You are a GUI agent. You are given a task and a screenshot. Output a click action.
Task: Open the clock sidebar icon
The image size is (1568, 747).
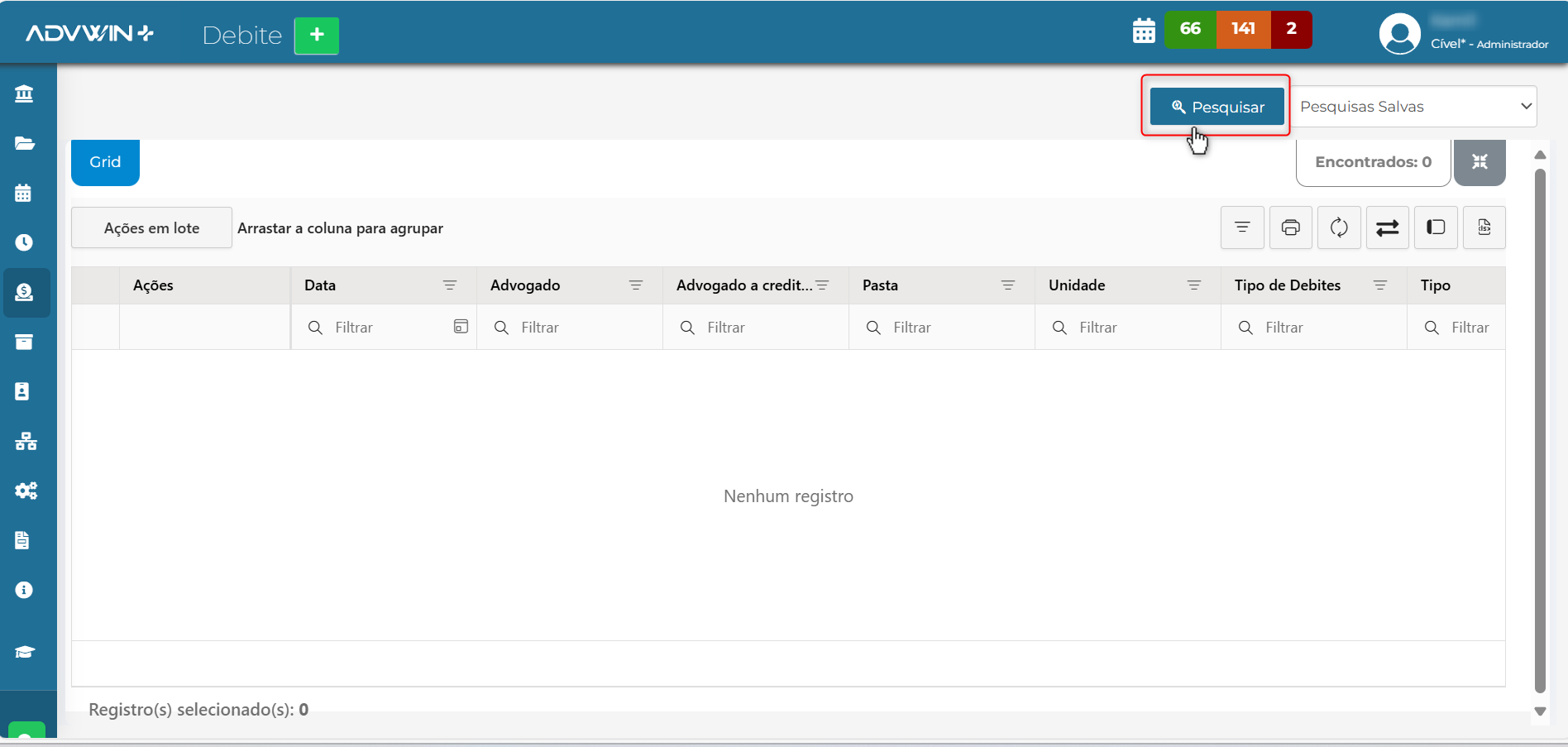coord(24,242)
